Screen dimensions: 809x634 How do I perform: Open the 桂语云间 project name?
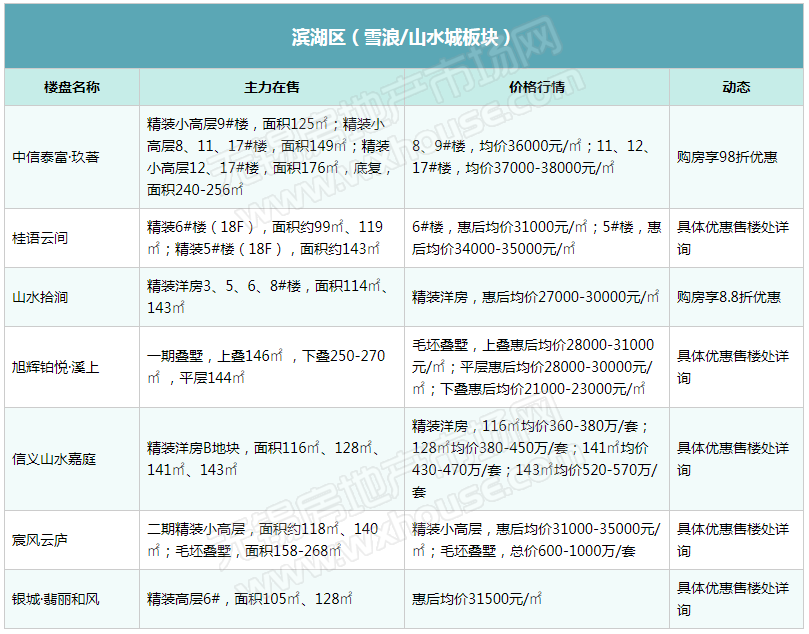pos(40,239)
